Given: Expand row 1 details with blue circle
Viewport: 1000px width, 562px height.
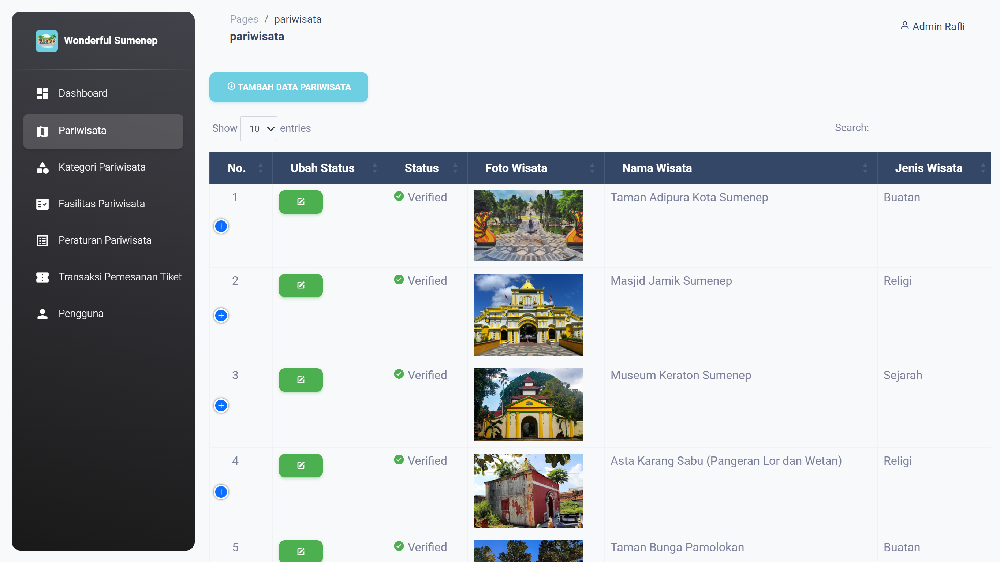Looking at the screenshot, I should click(x=221, y=226).
